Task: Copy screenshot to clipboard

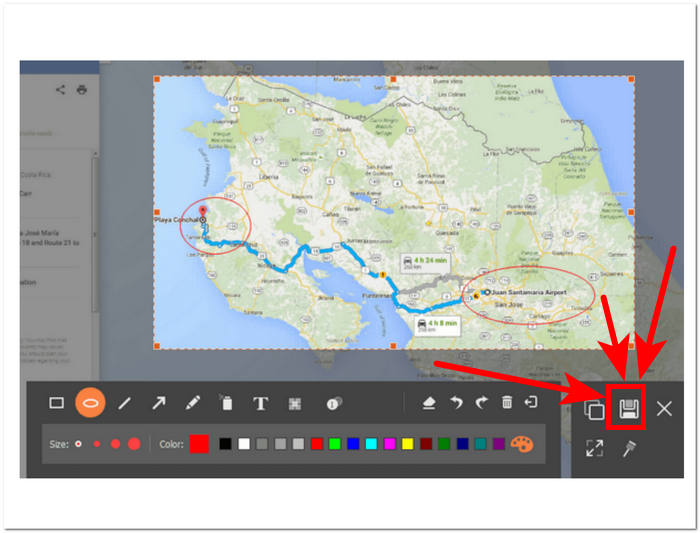Action: pos(594,409)
